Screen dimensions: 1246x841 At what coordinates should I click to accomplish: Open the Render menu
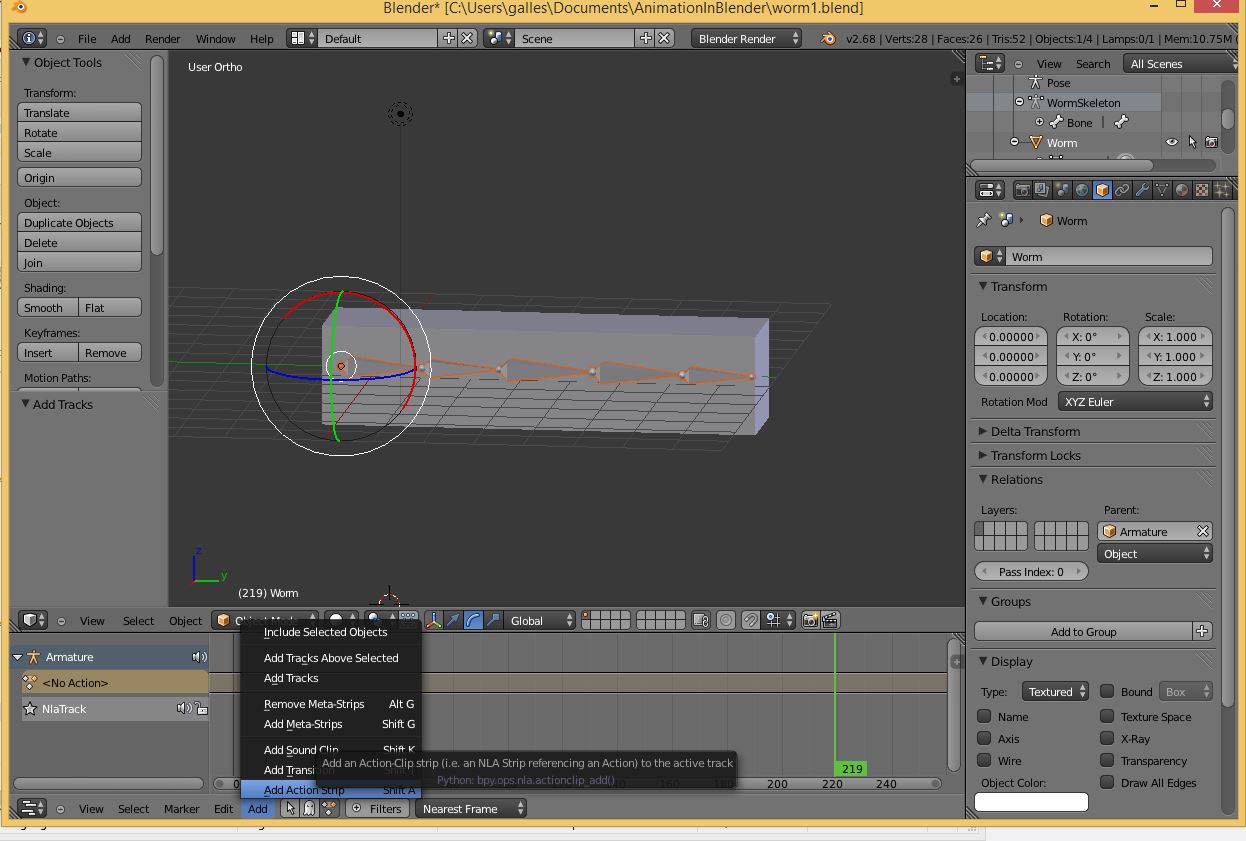tap(162, 39)
